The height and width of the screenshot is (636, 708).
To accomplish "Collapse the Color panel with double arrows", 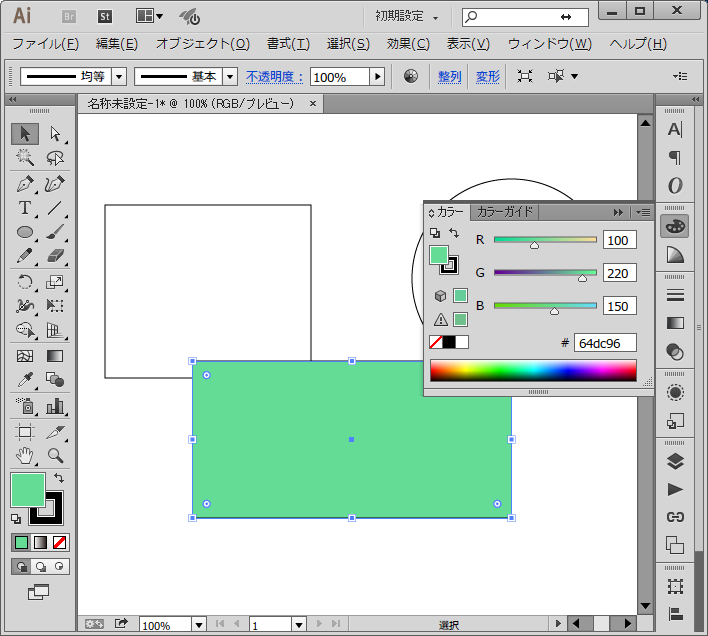I will (618, 212).
